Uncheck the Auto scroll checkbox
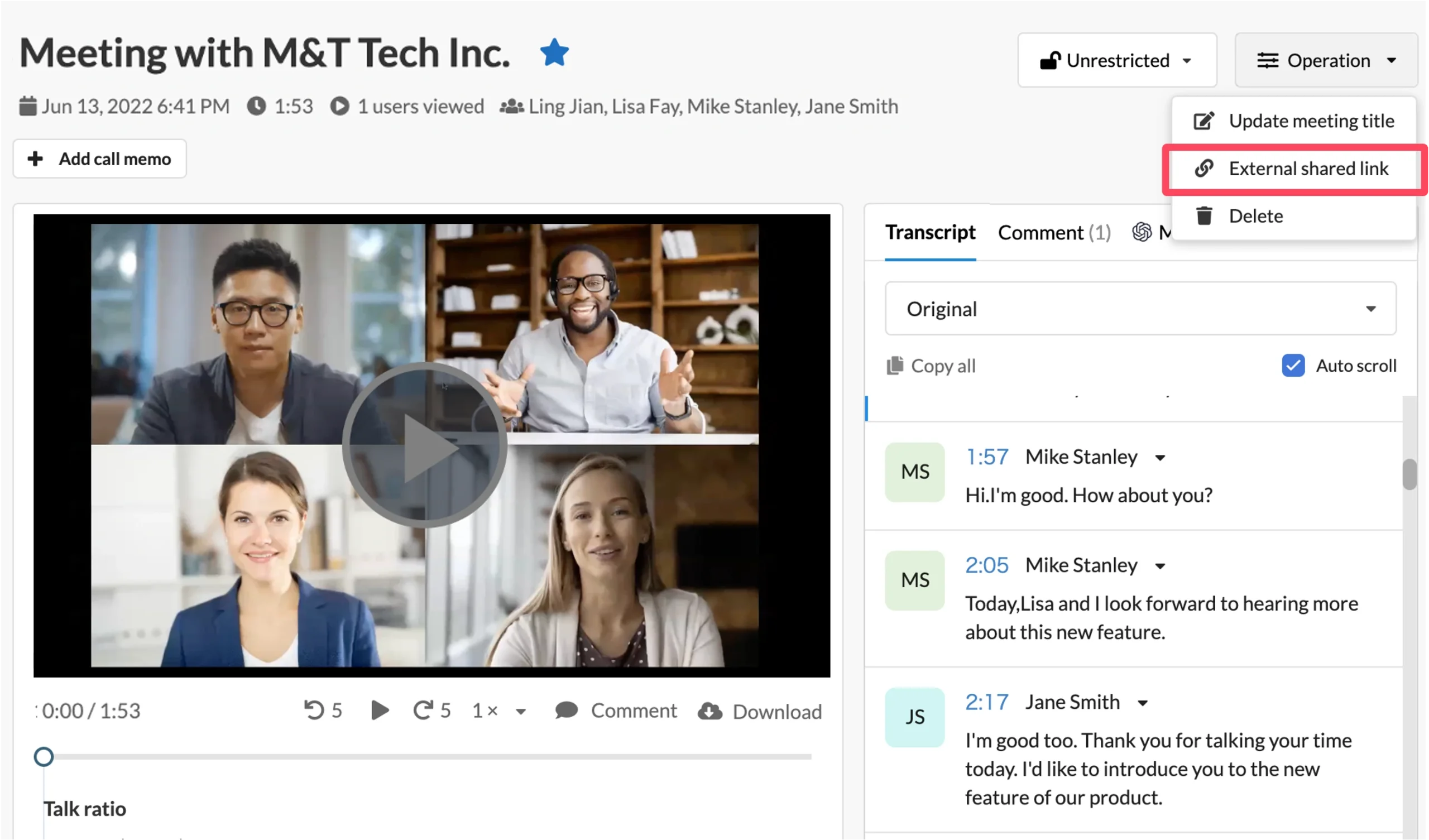 click(1293, 366)
